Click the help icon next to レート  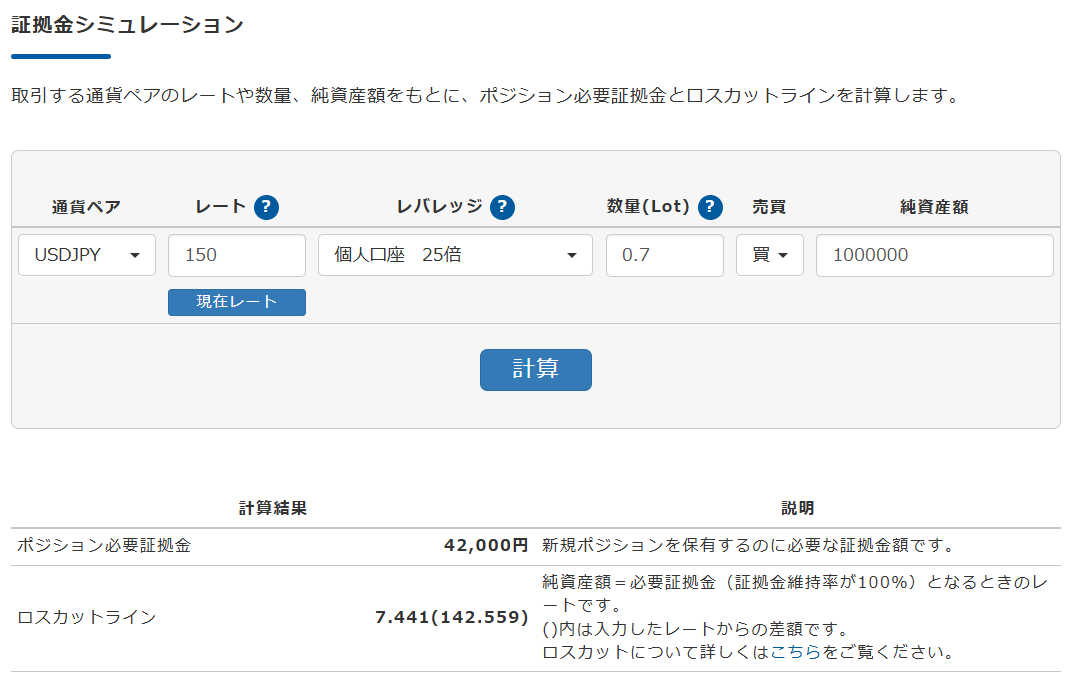point(266,207)
